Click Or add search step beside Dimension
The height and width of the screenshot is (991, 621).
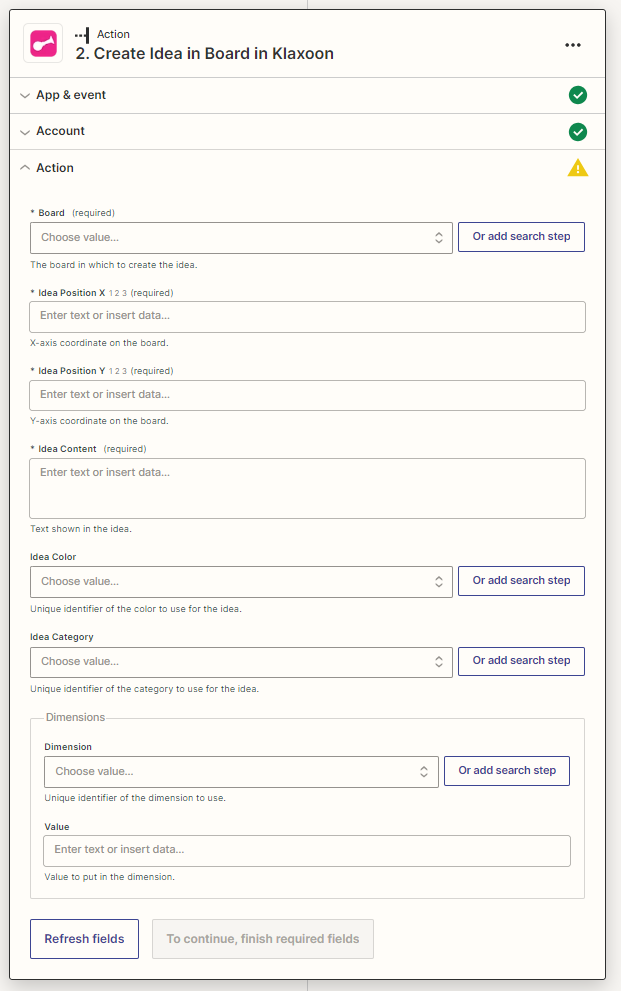pyautogui.click(x=507, y=771)
